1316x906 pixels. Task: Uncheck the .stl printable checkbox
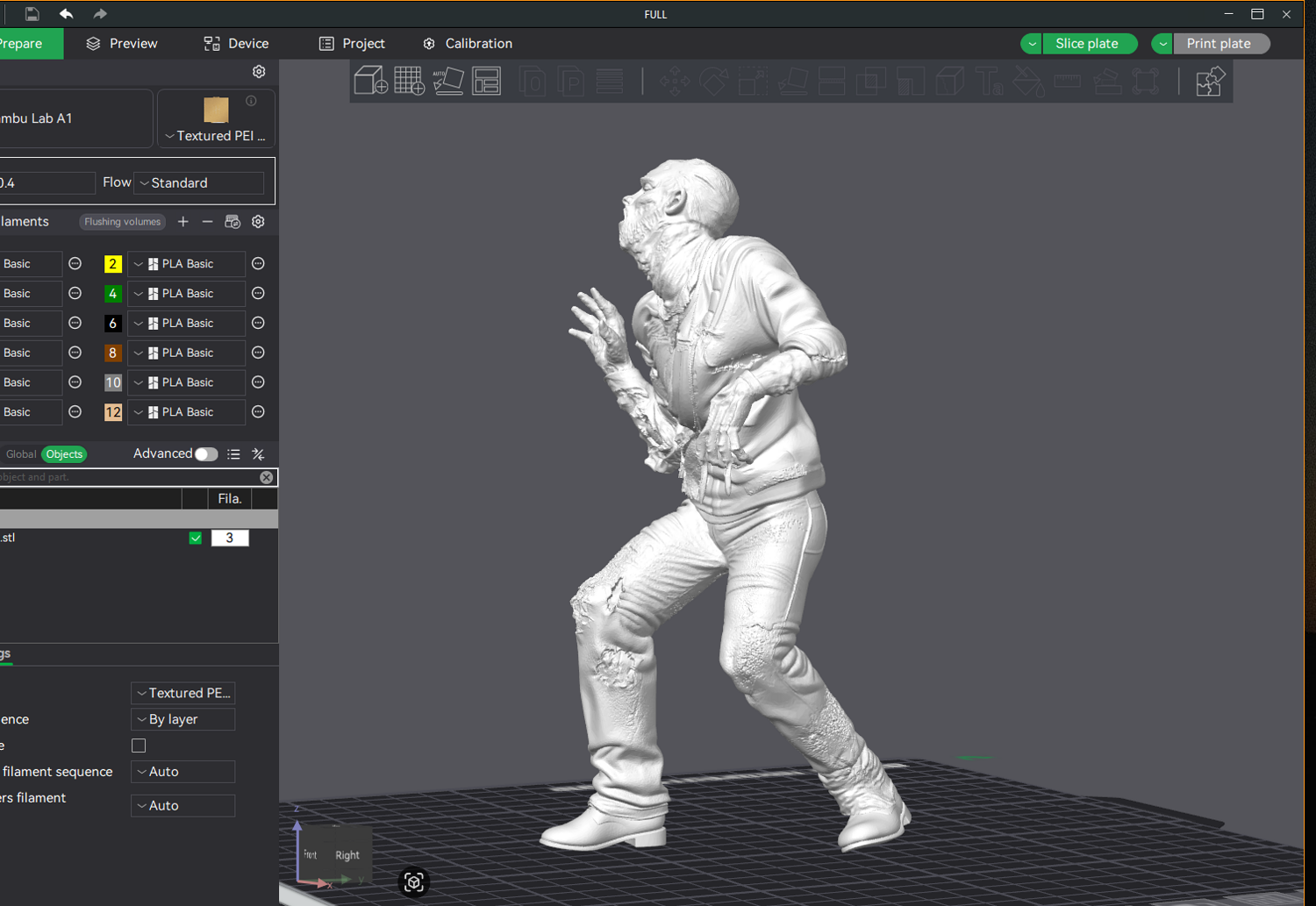tap(196, 539)
